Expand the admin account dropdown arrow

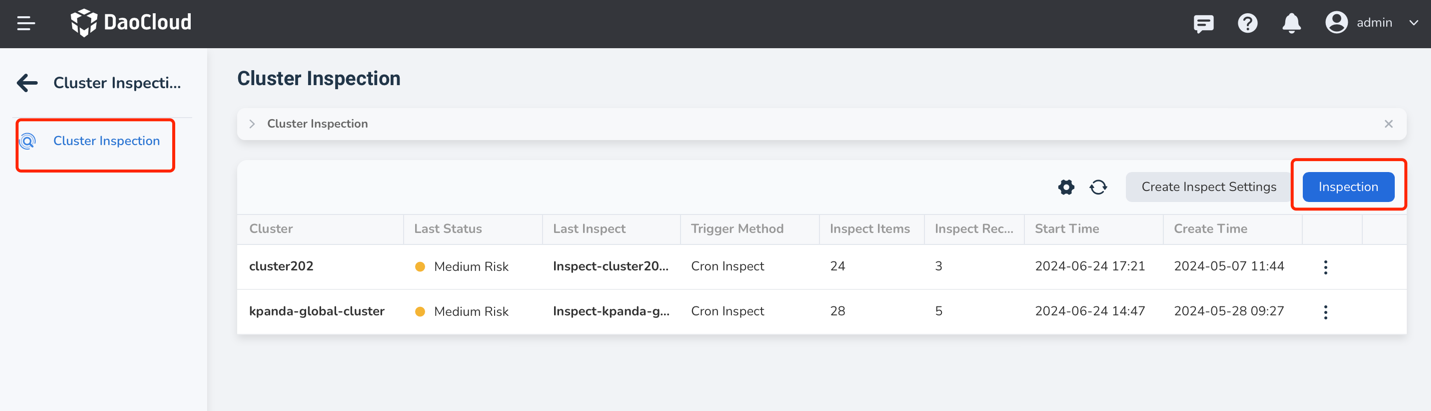[x=1413, y=23]
